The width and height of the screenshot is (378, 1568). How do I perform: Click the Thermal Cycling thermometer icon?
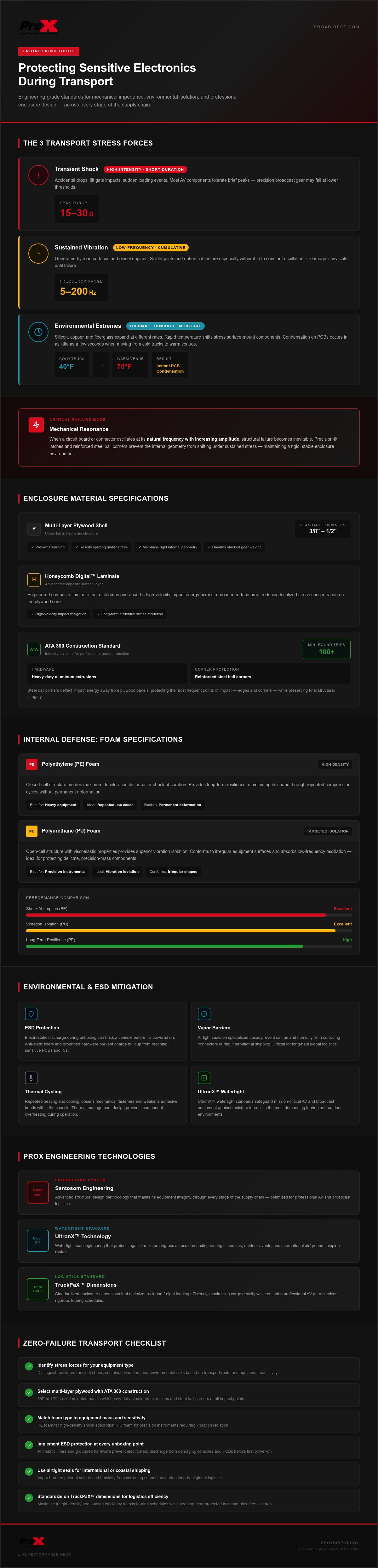coord(31,1077)
